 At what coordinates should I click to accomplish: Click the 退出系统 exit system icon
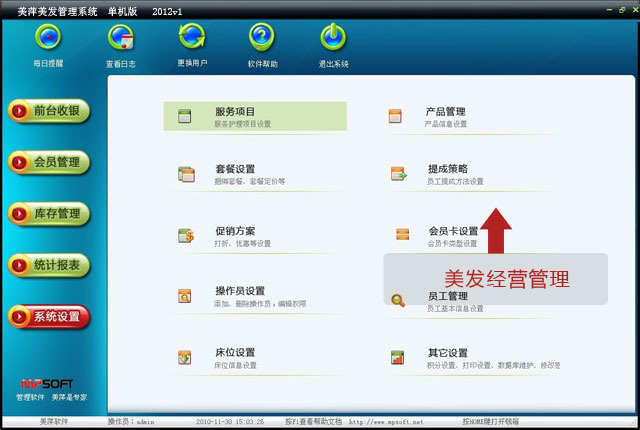point(333,38)
